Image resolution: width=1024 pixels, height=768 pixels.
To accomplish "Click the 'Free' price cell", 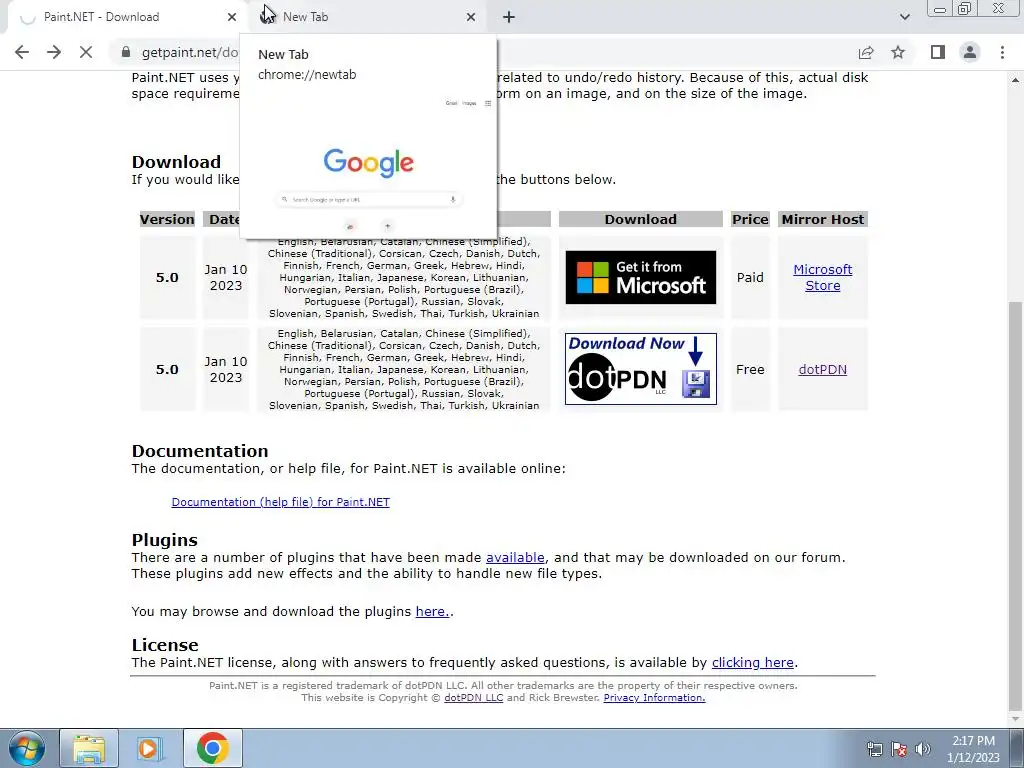I will [x=750, y=370].
